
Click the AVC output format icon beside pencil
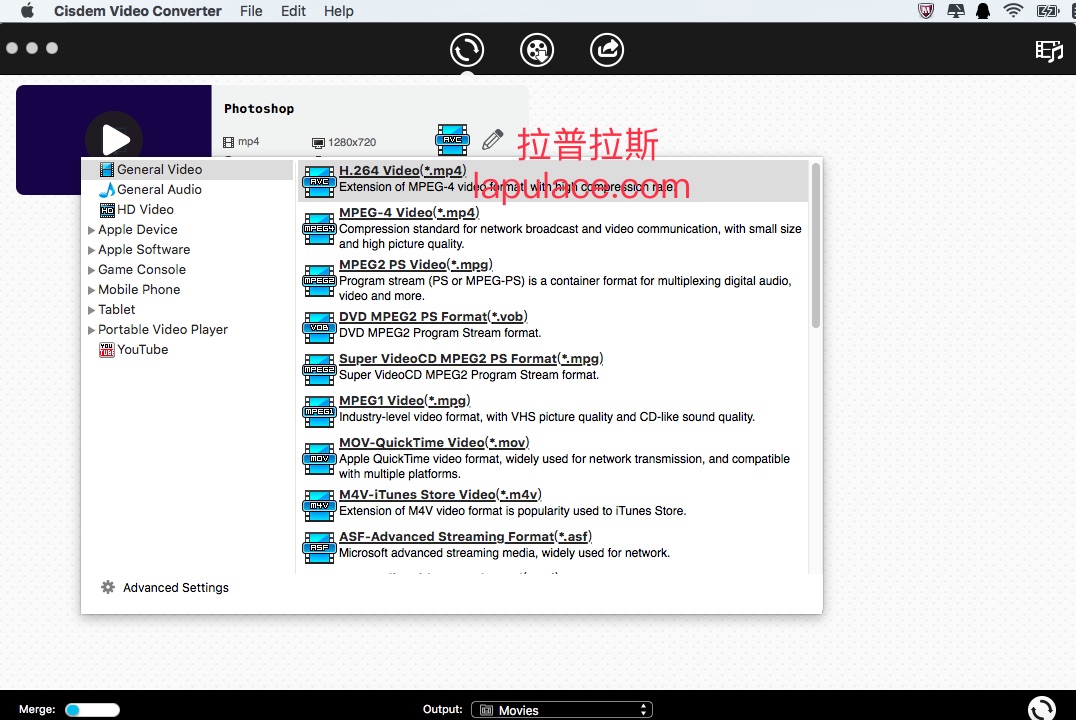(452, 140)
